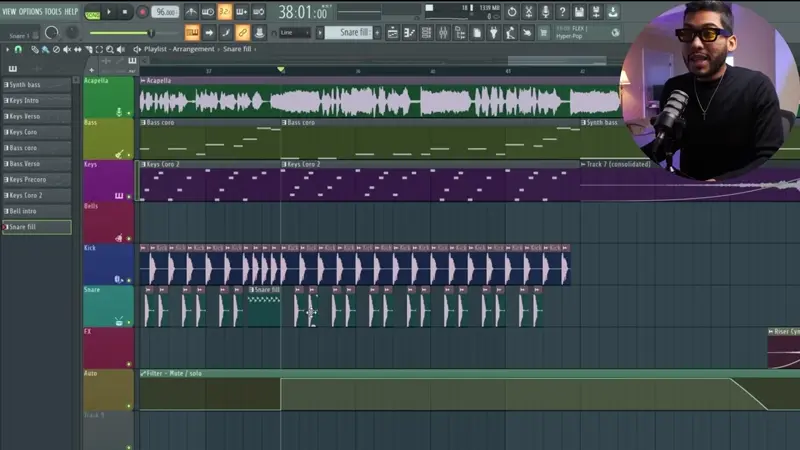Click the playhead marker on the timeline
The width and height of the screenshot is (800, 450).
point(281,69)
